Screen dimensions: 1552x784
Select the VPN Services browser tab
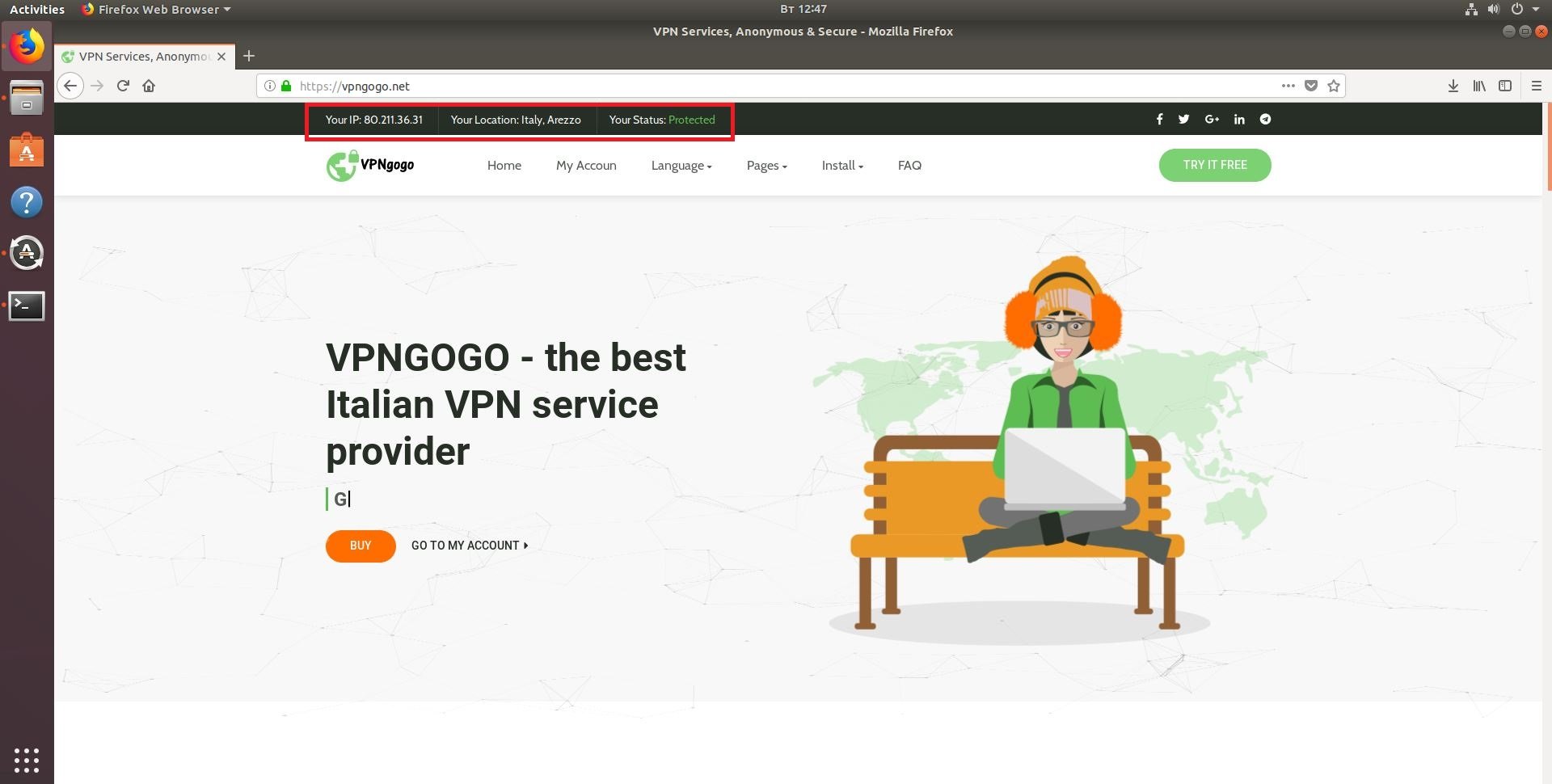pyautogui.click(x=145, y=57)
